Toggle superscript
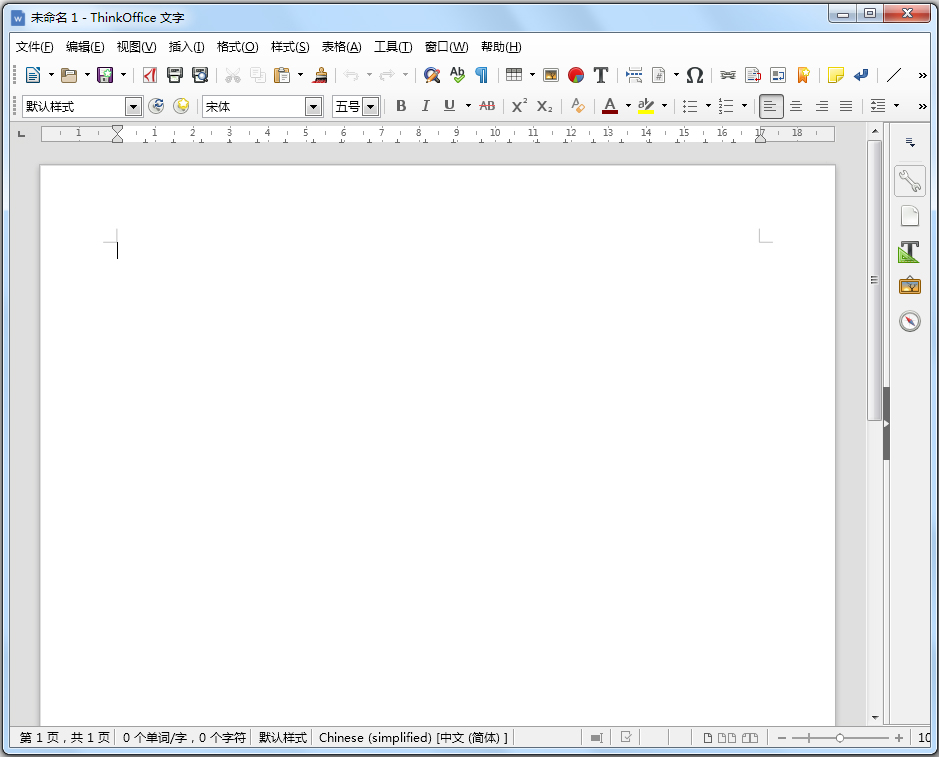 click(x=519, y=106)
